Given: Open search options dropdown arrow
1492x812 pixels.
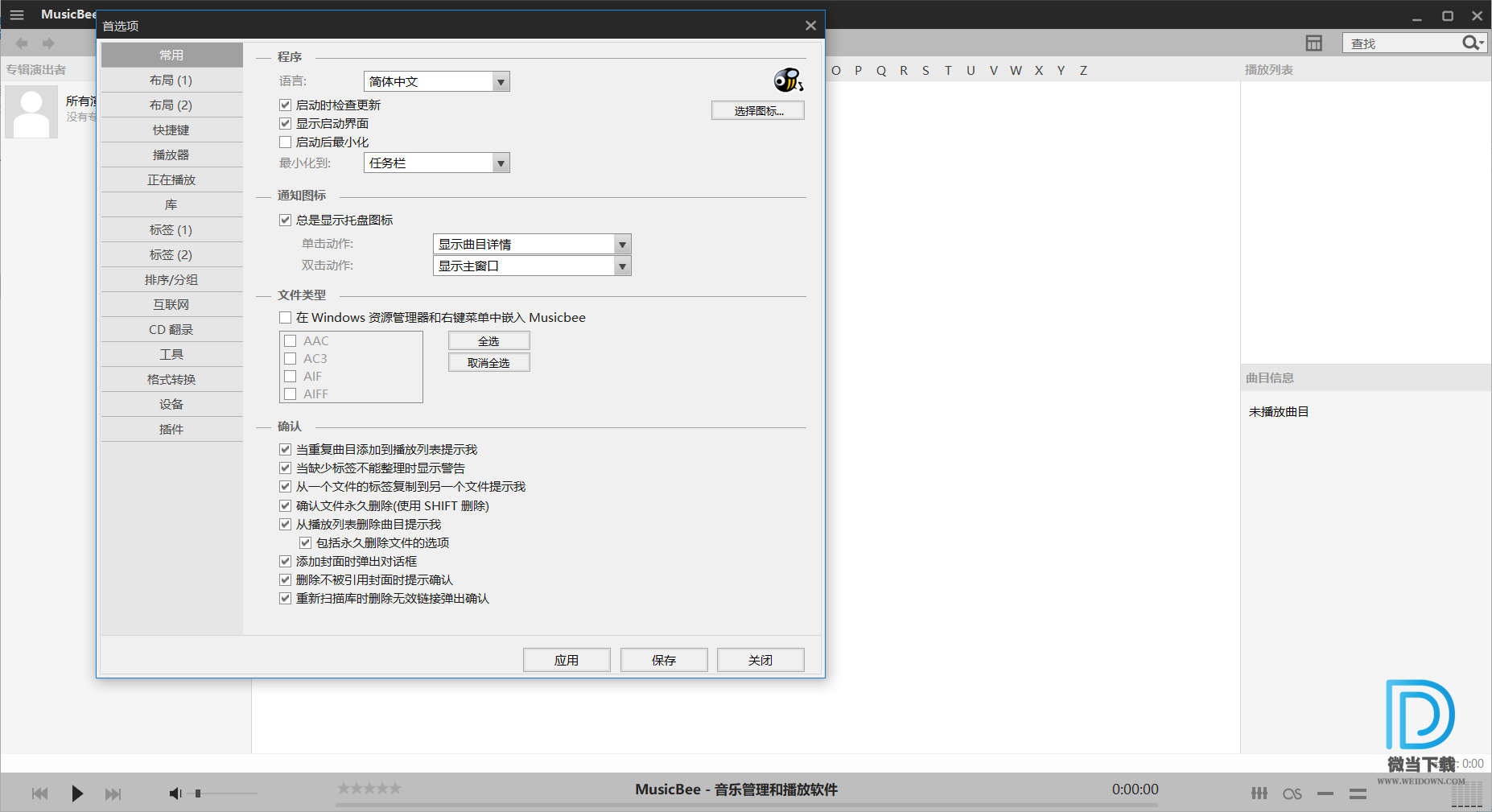Looking at the screenshot, I should coord(1482,43).
